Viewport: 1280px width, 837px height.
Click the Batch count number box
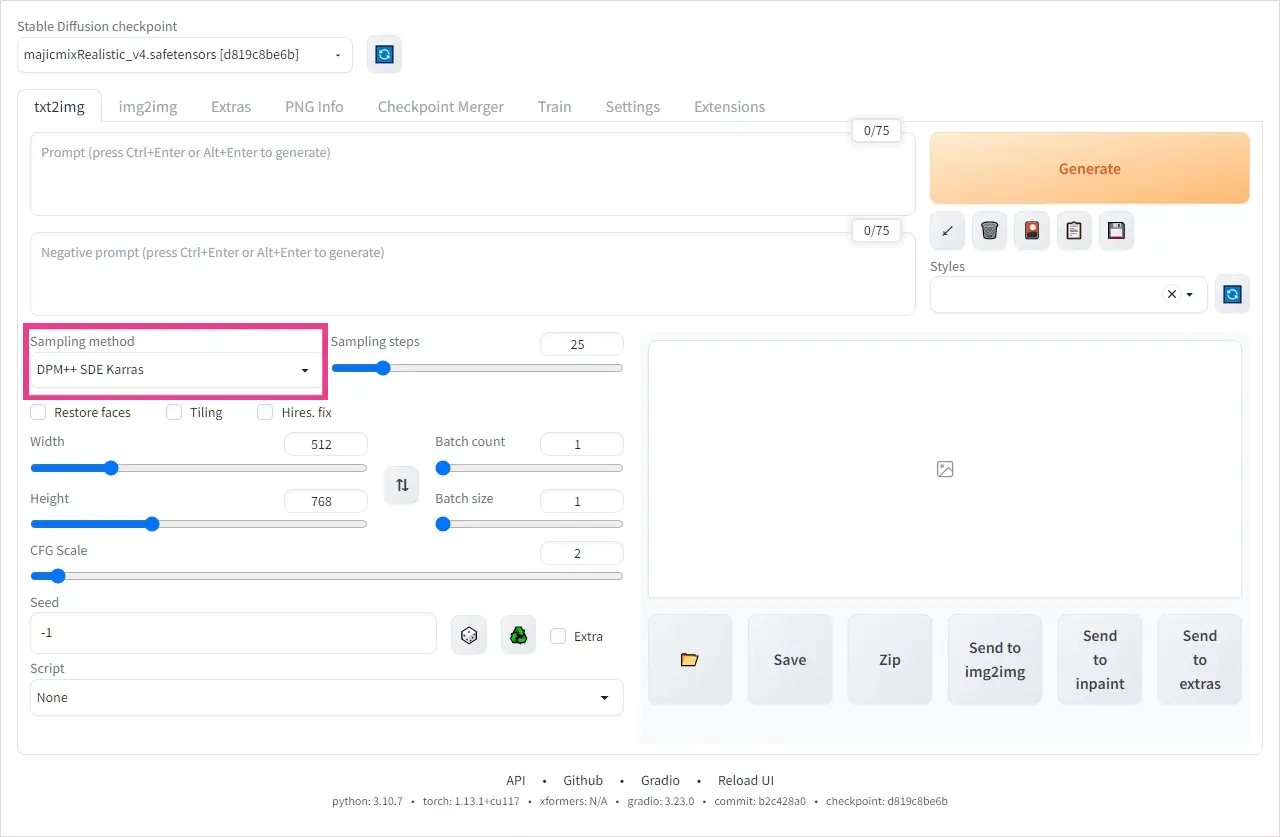tap(582, 444)
